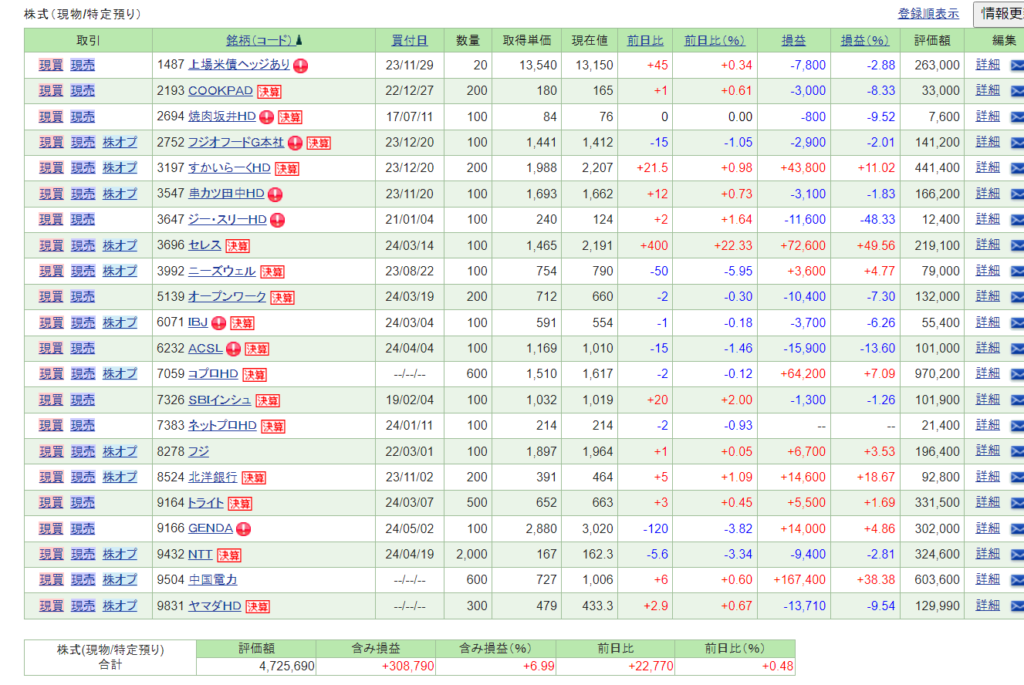This screenshot has height=685, width=1024.
Task: Click the red alert icon beside 上場米債ヘッジあり
Action: 300,65
